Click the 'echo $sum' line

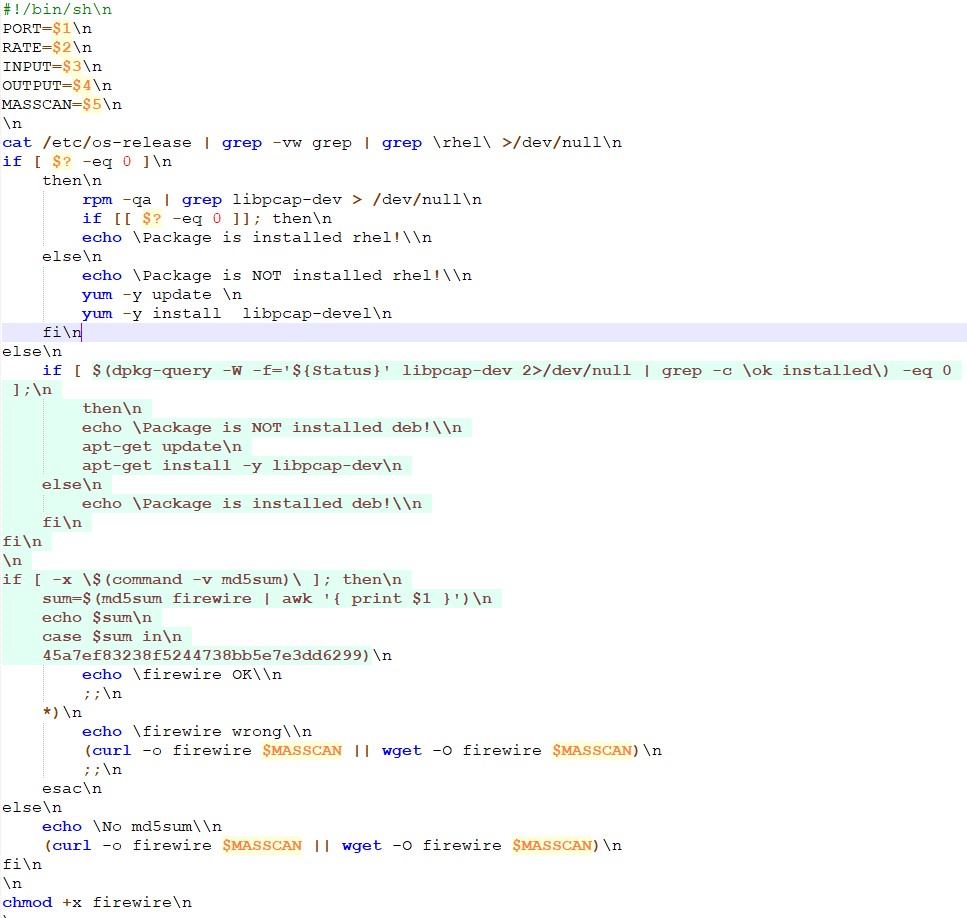97,618
